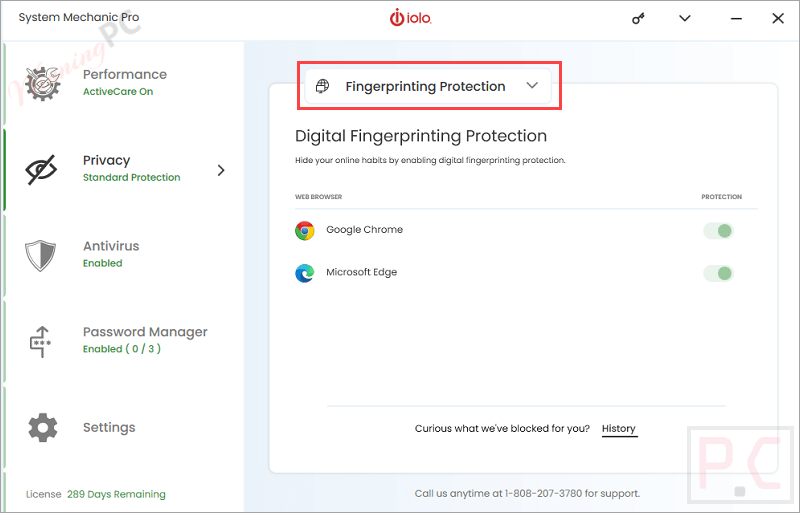The width and height of the screenshot is (800, 513).
Task: Open the Performance section
Action: pos(124,82)
